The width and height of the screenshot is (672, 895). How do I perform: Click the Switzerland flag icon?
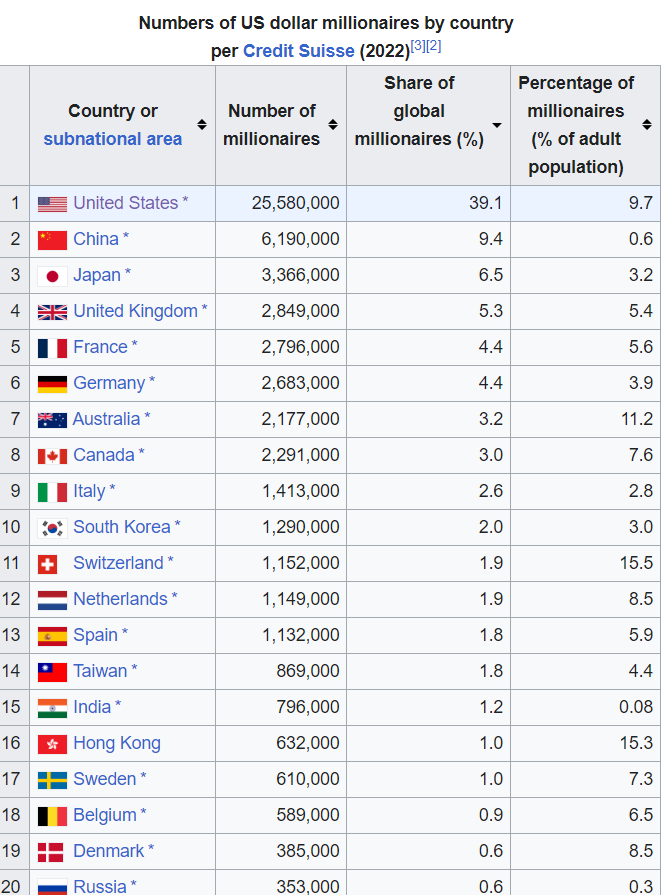click(47, 564)
